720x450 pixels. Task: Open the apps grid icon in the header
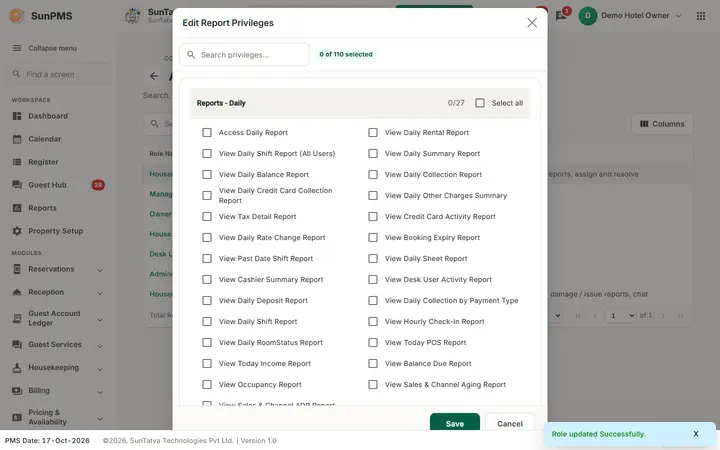click(701, 16)
